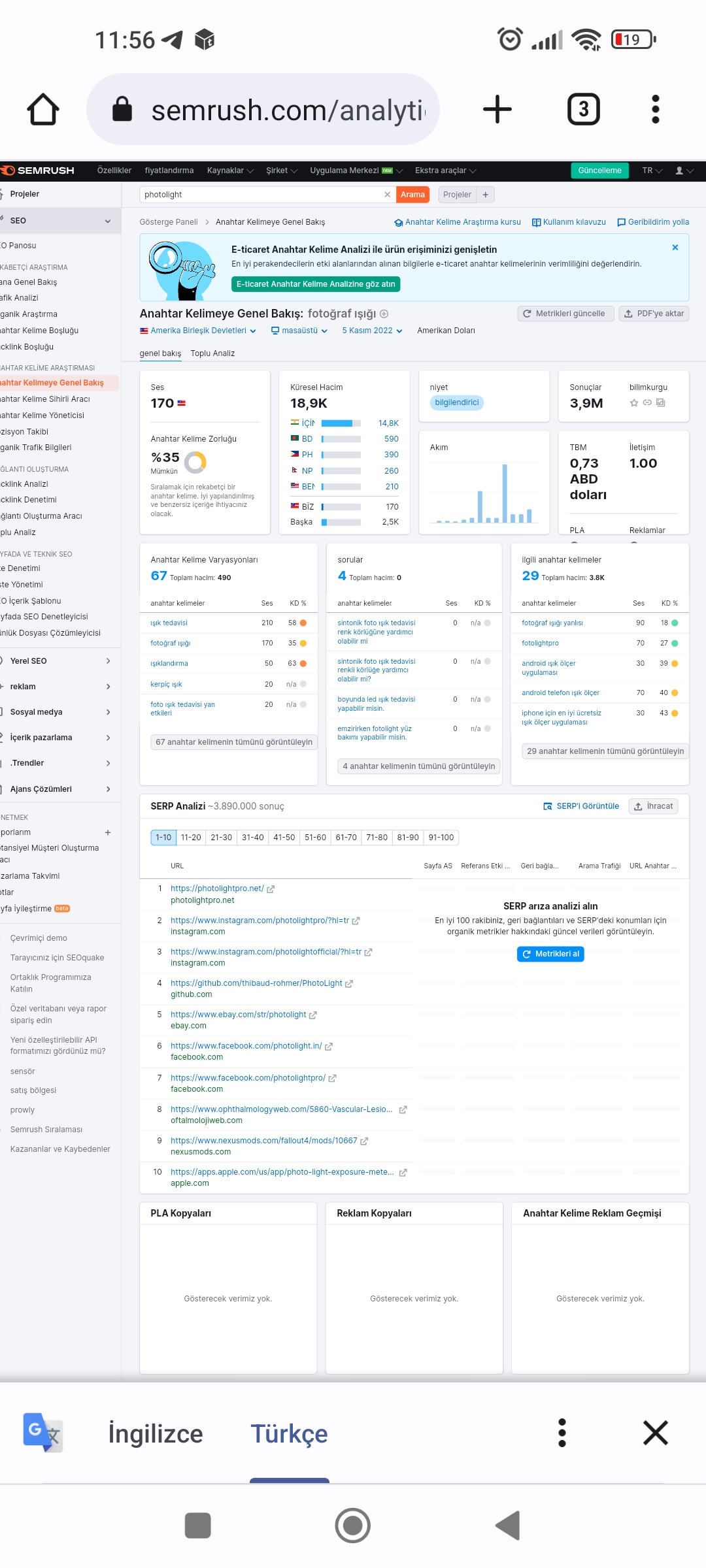Viewport: 706px width, 1568px height.
Task: Open the masaüstü device dropdown
Action: [x=299, y=331]
